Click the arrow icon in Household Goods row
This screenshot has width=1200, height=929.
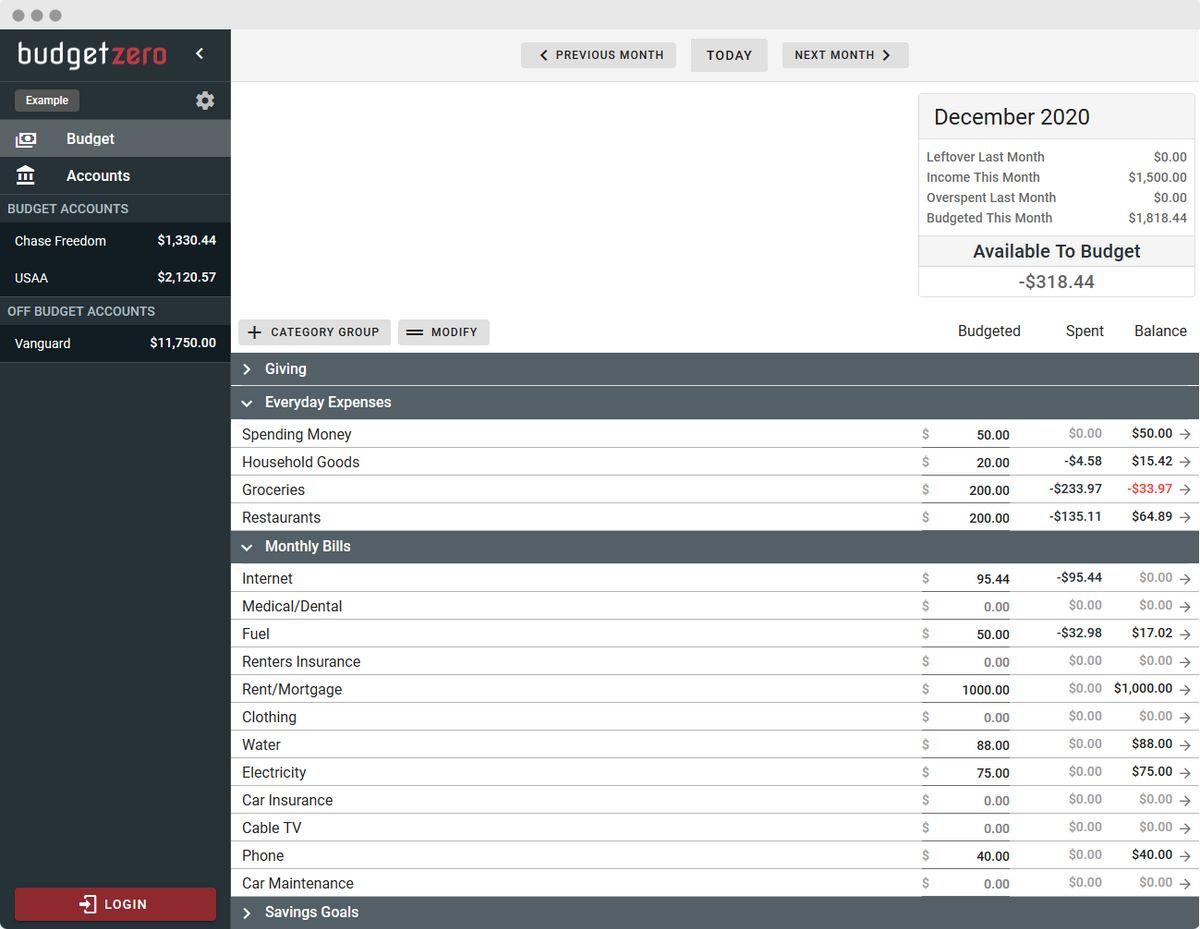pos(1185,462)
